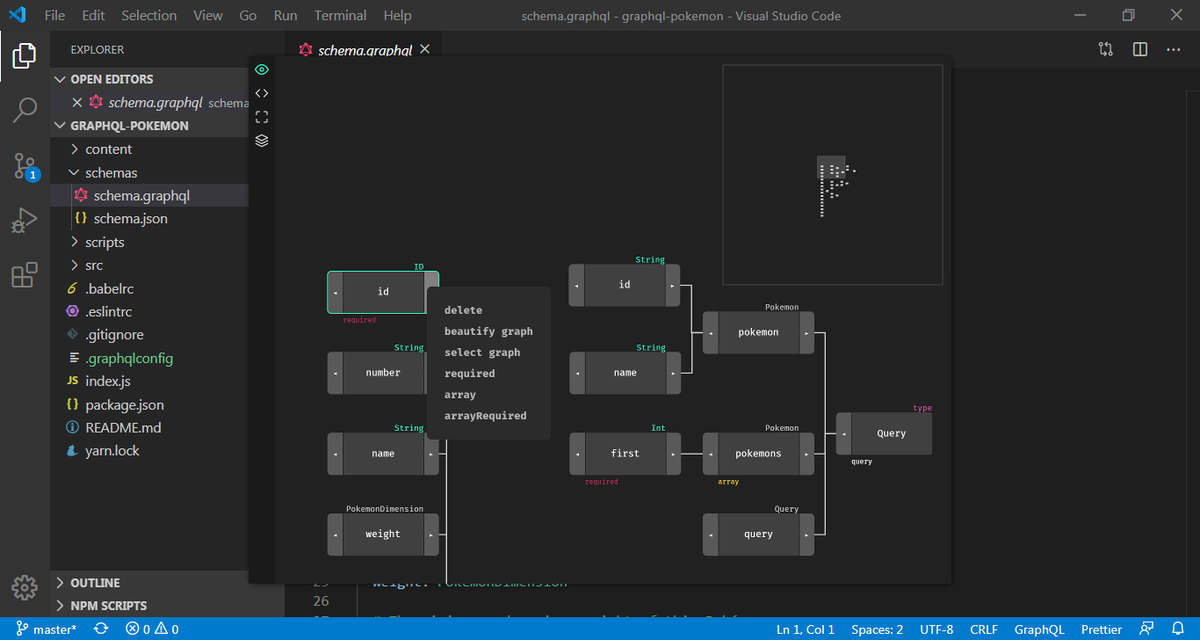Close the schema.graphql tab

(424, 49)
